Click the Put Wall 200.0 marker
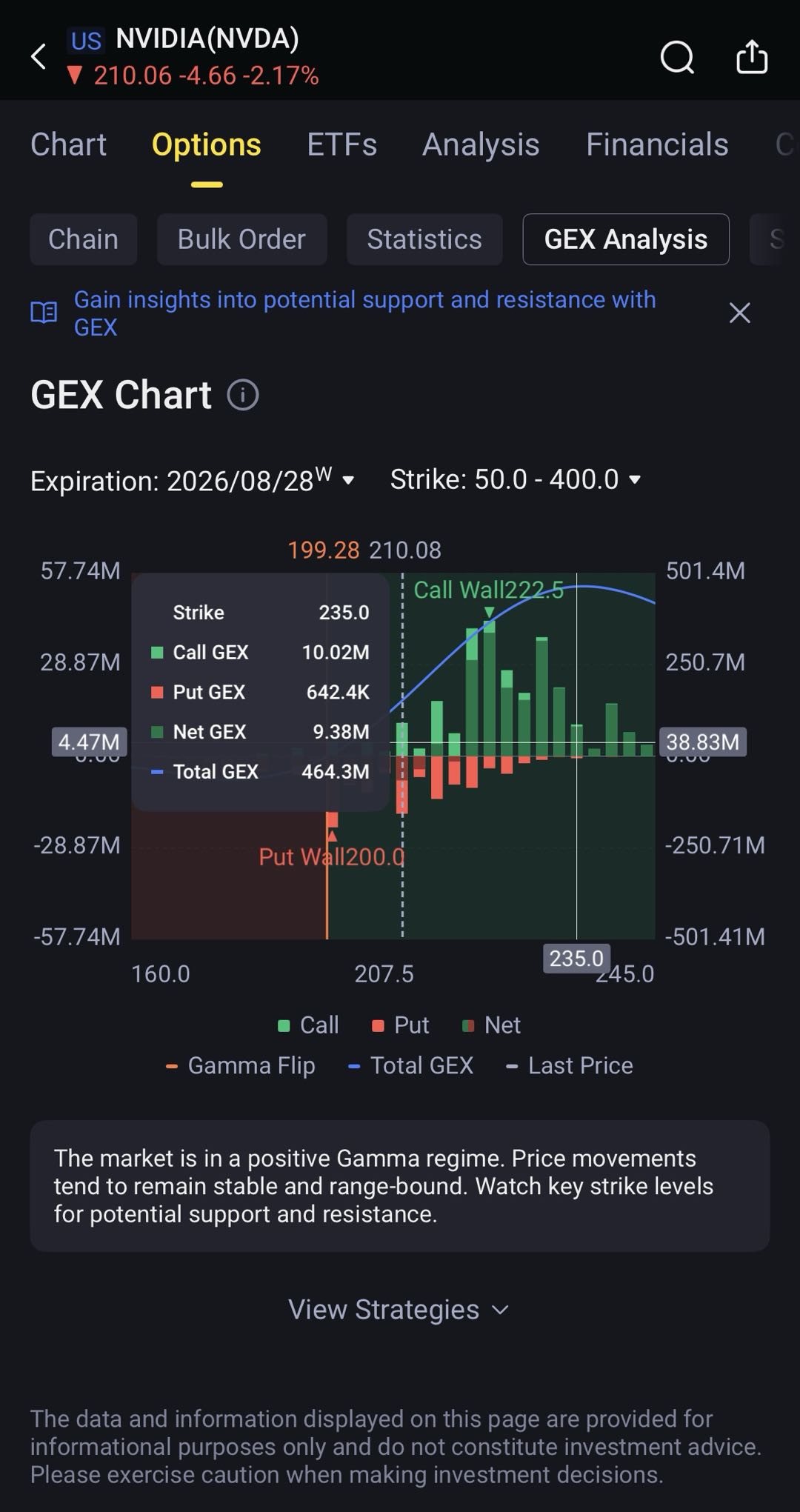The width and height of the screenshot is (800, 1512). click(x=332, y=856)
